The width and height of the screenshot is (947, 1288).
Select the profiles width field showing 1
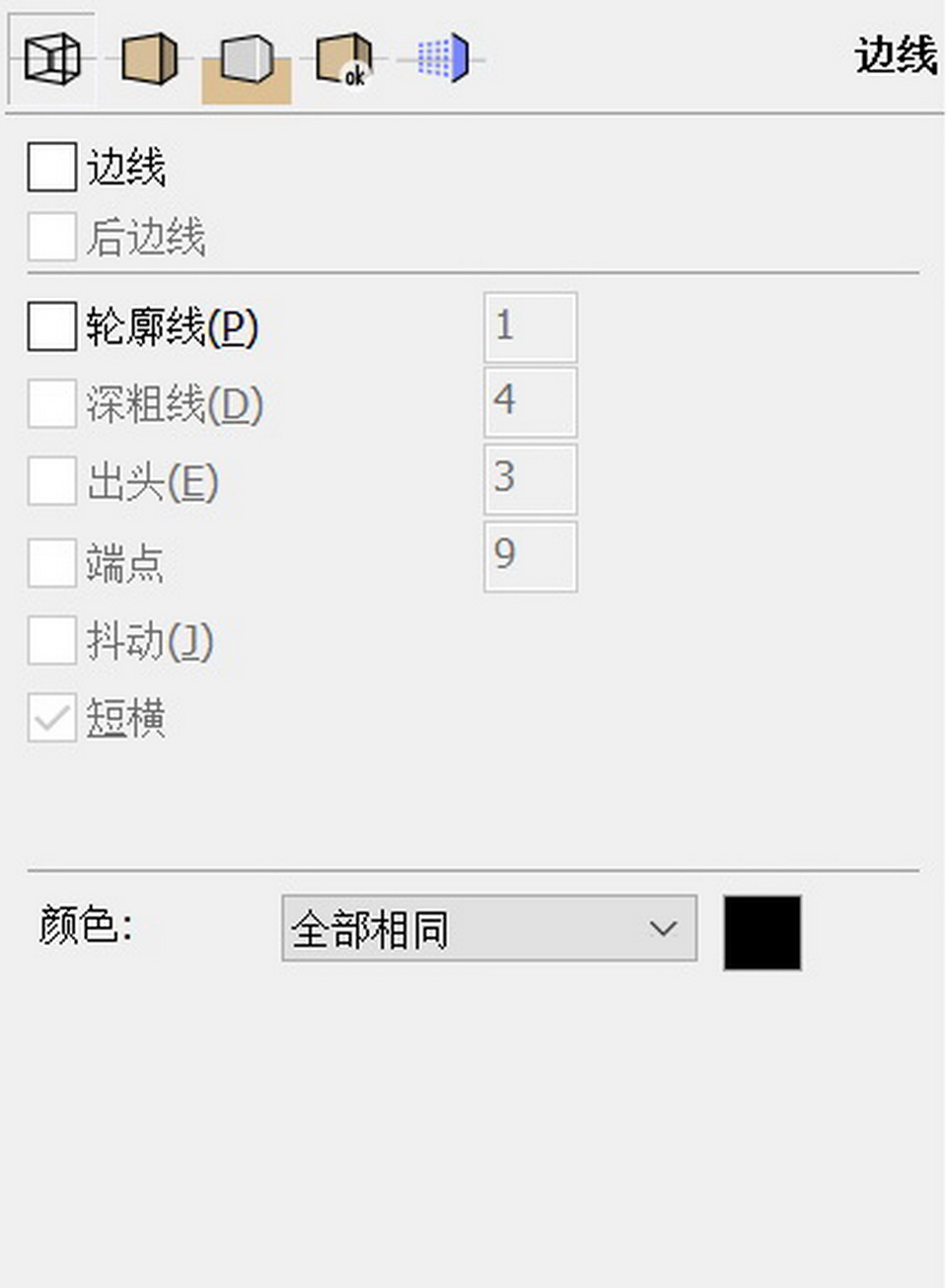coord(529,325)
